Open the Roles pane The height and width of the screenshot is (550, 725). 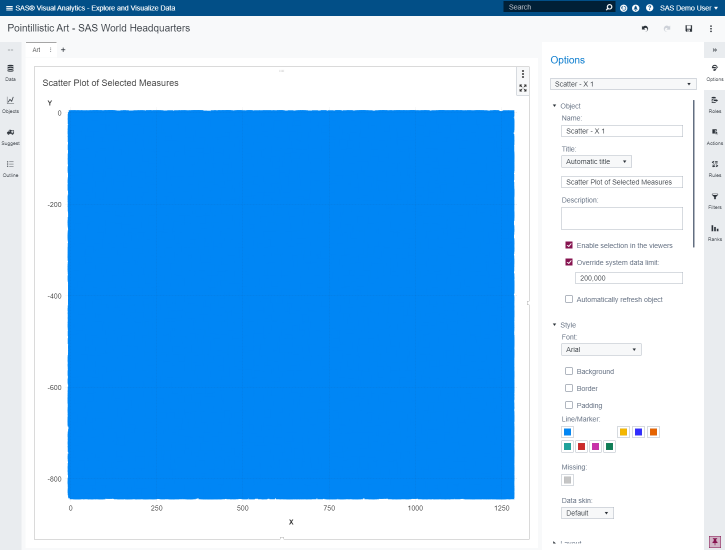click(x=714, y=104)
